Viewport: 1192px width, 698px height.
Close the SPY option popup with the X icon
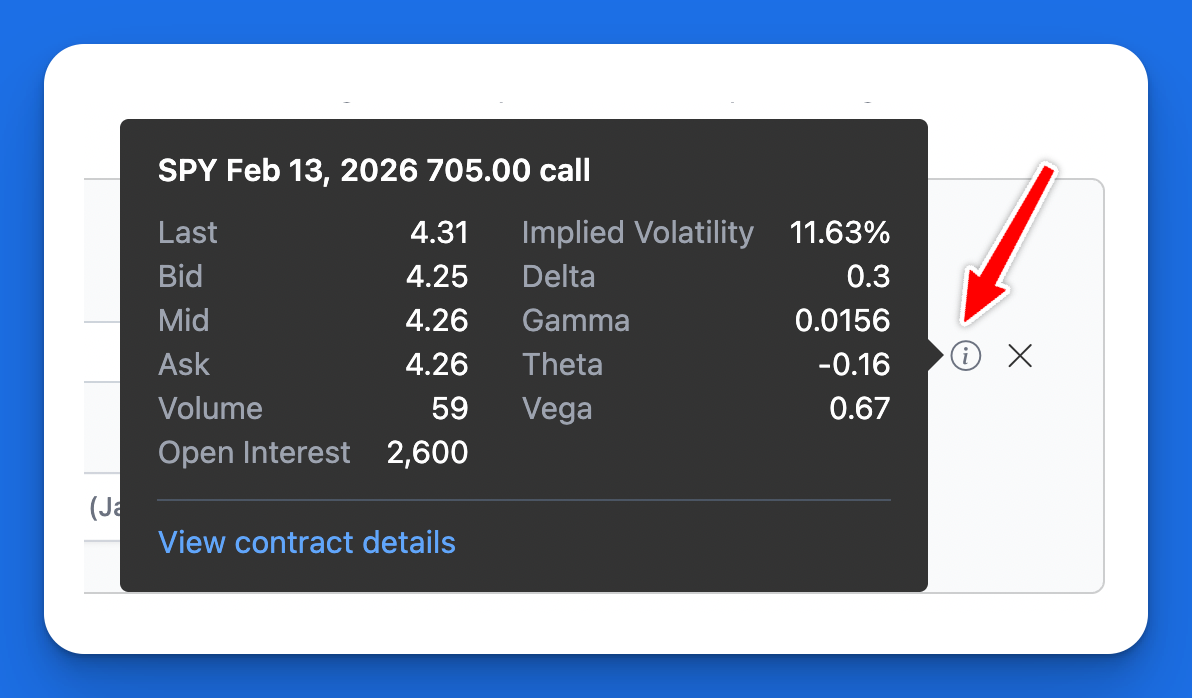(1019, 356)
